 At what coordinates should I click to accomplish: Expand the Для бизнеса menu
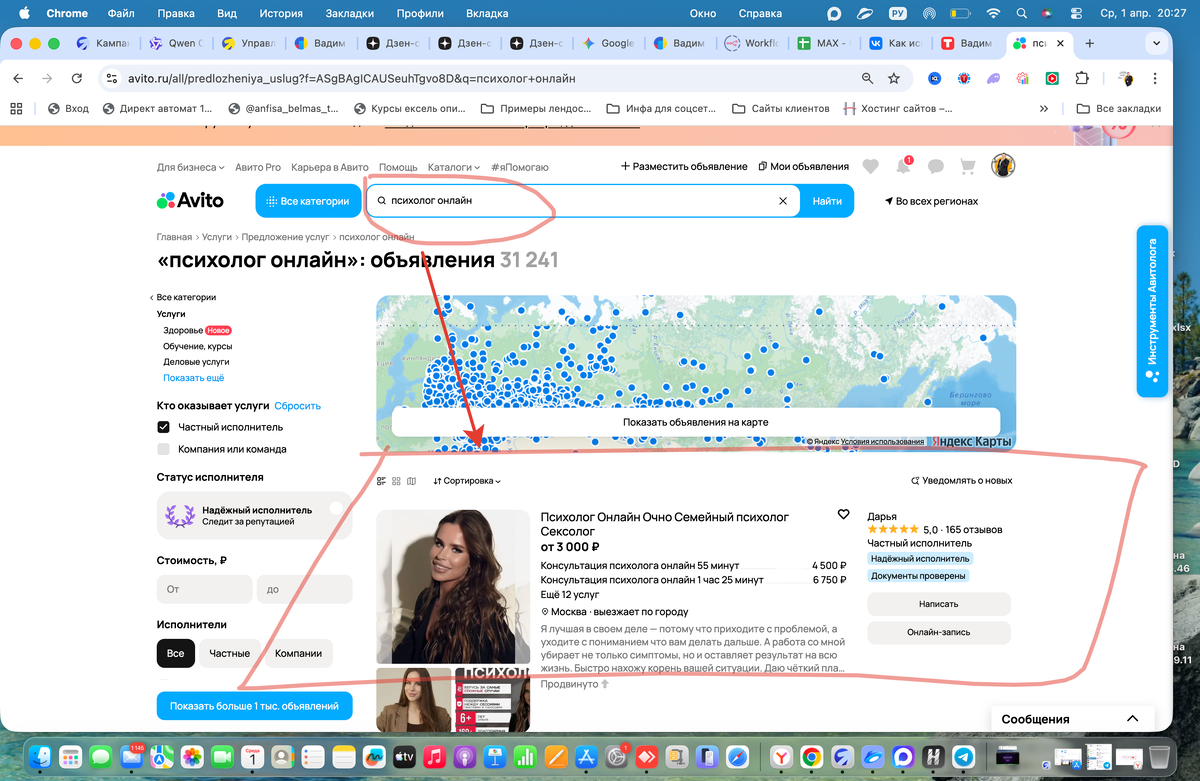(190, 167)
